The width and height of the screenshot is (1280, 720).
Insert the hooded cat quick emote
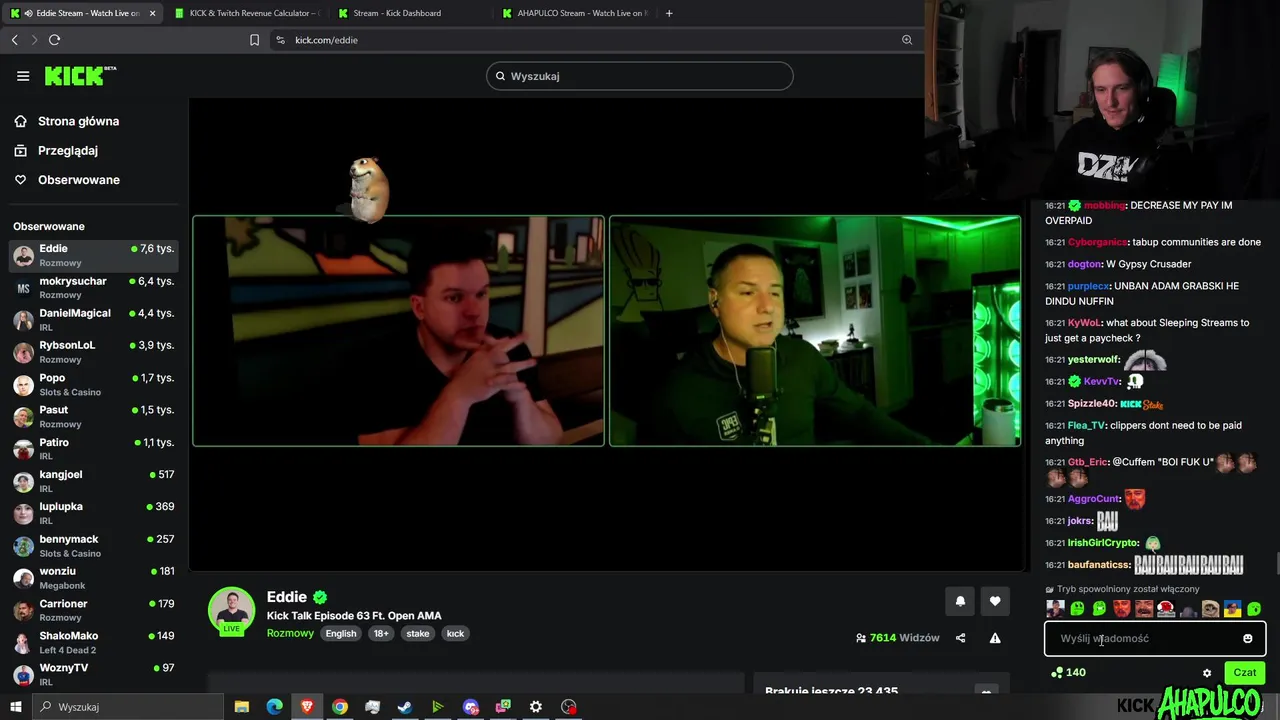click(x=1210, y=608)
